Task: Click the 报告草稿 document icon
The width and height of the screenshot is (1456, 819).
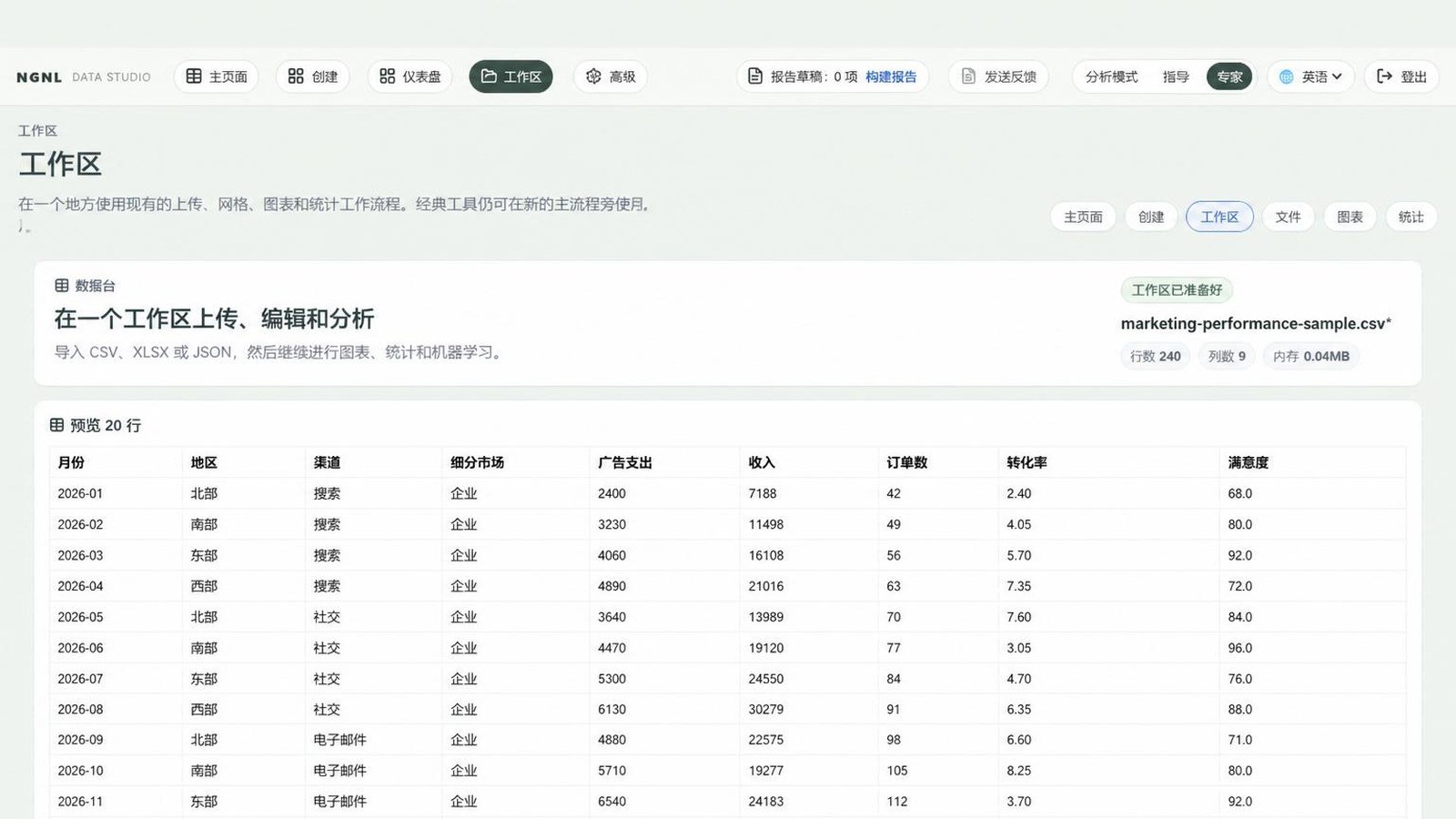Action: (x=755, y=76)
